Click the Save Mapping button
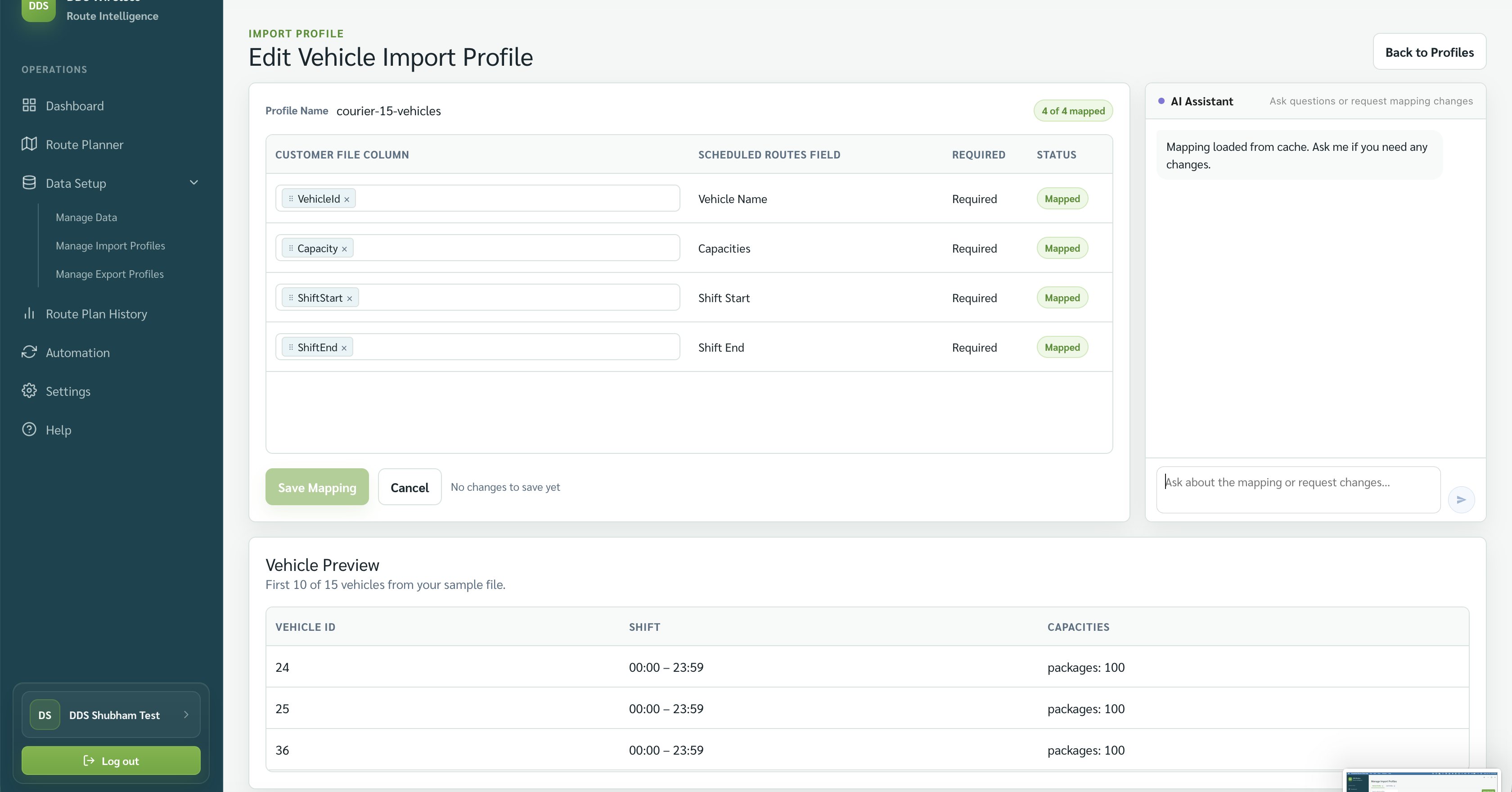This screenshot has width=1512, height=792. click(317, 487)
